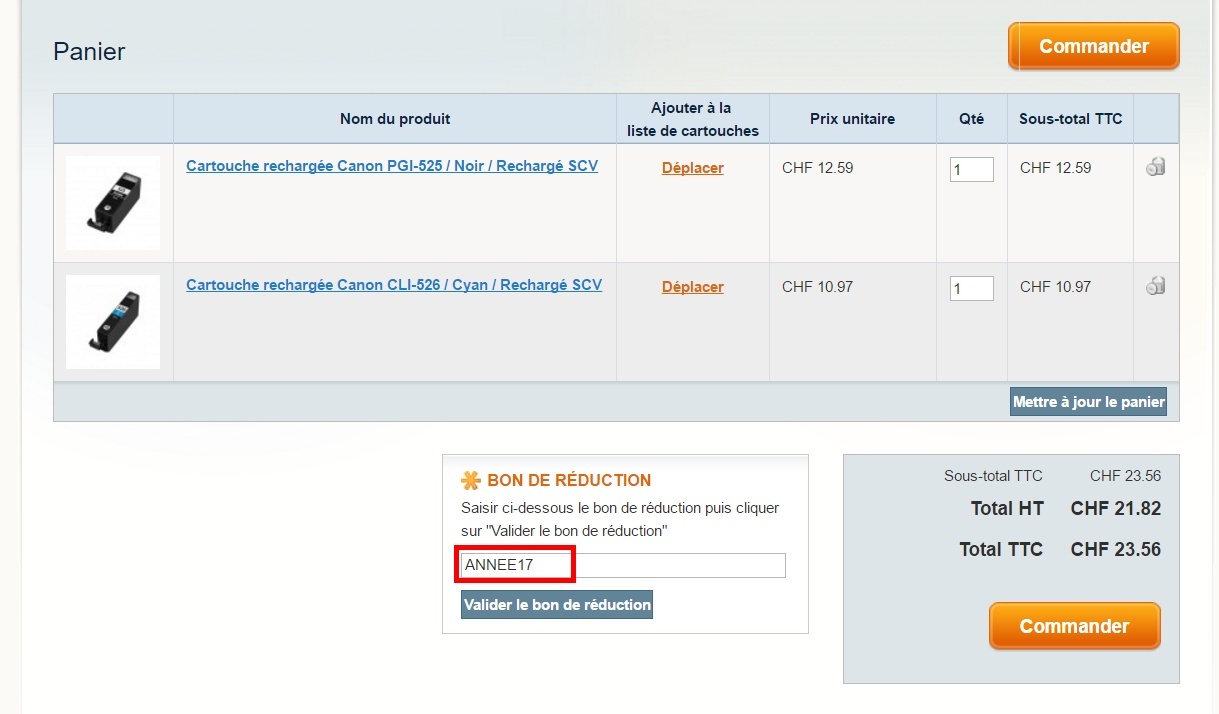Viewport: 1219px width, 714px height.
Task: Remove the Canon CLI-526 Cyan item from cart
Action: click(x=1155, y=286)
